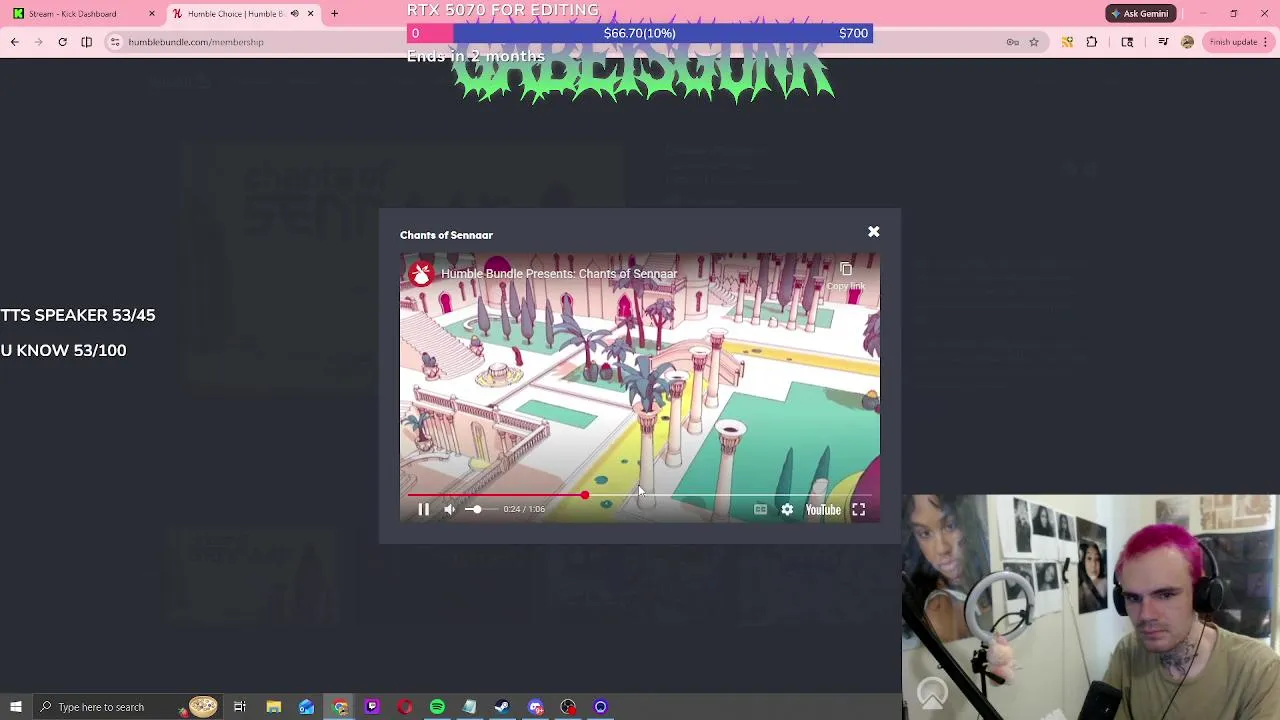
Task: Close the Humble Choice tab
Action: tap(310, 14)
